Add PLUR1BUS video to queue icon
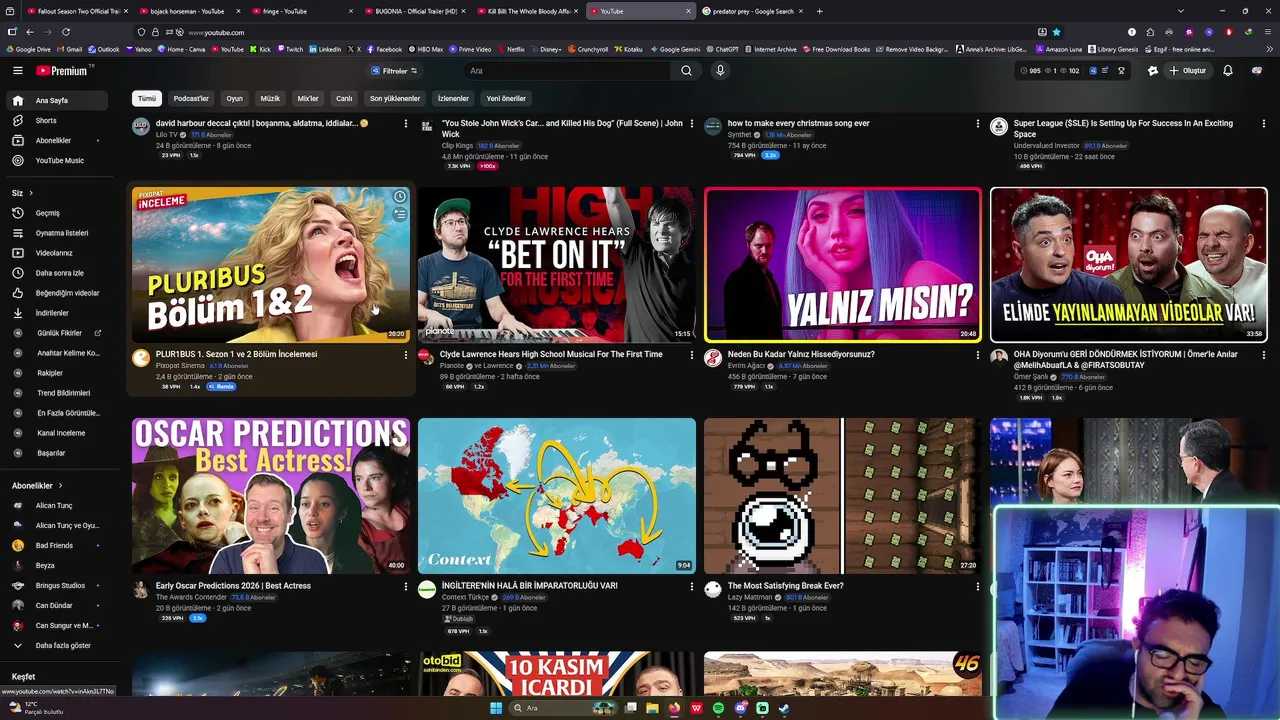Viewport: 1280px width, 720px height. 399,214
